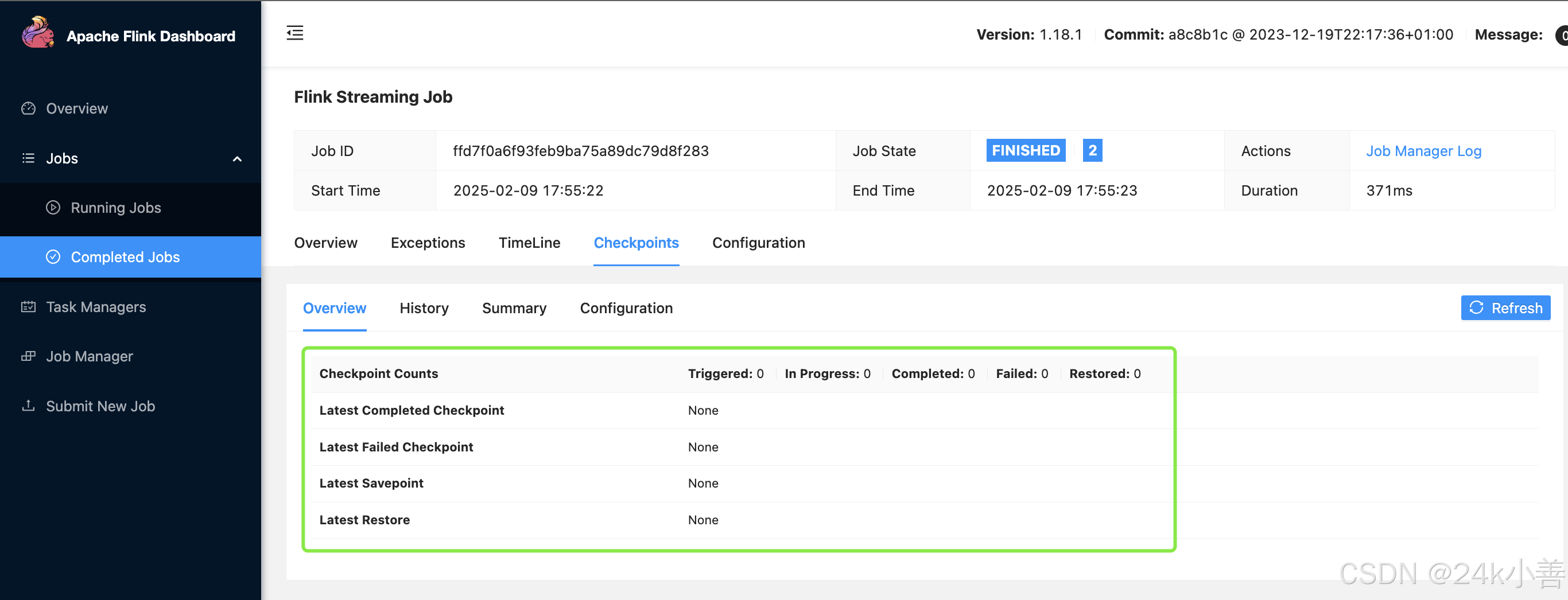Click the Flink Streaming Job title

point(373,97)
